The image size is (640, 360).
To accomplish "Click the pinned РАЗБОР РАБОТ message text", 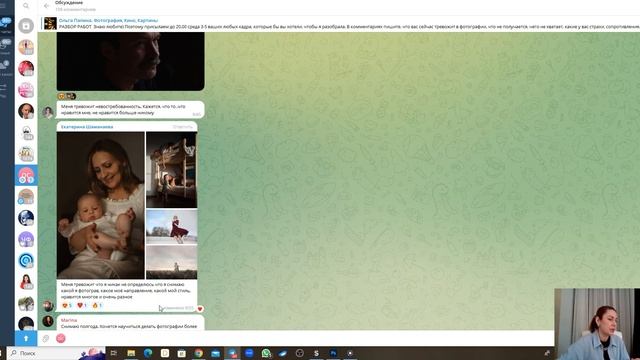I will (349, 27).
